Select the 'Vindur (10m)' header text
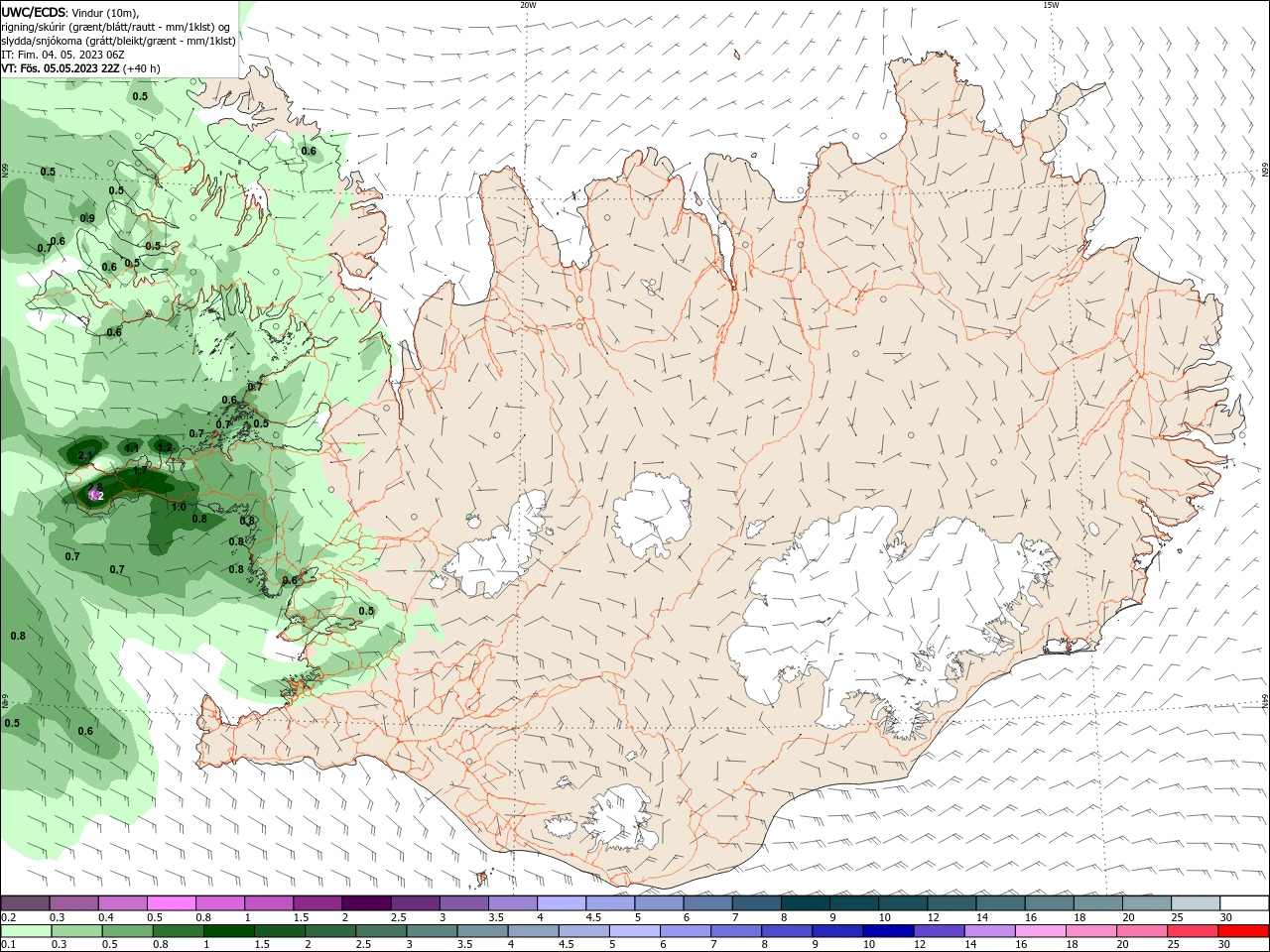This screenshot has width=1270, height=952. (104, 12)
